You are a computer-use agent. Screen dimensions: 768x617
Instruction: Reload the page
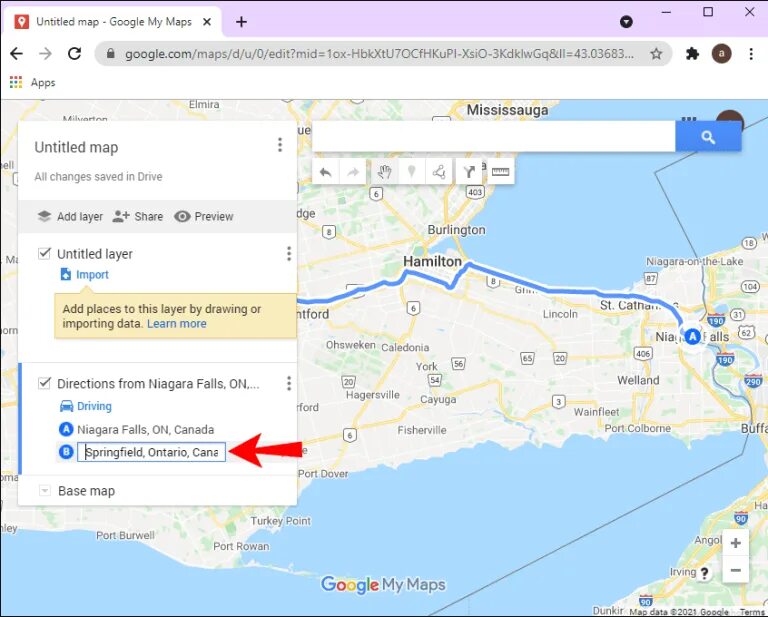coord(74,53)
